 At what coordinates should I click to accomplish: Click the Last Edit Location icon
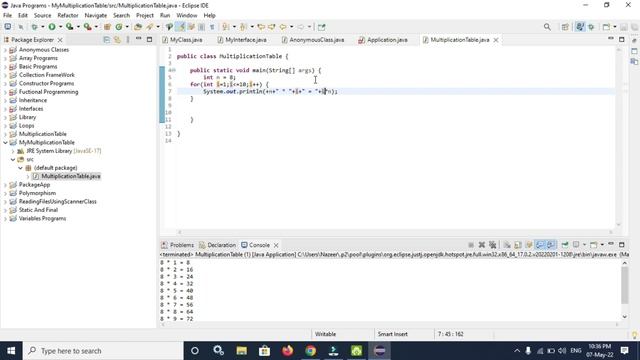coord(261,27)
